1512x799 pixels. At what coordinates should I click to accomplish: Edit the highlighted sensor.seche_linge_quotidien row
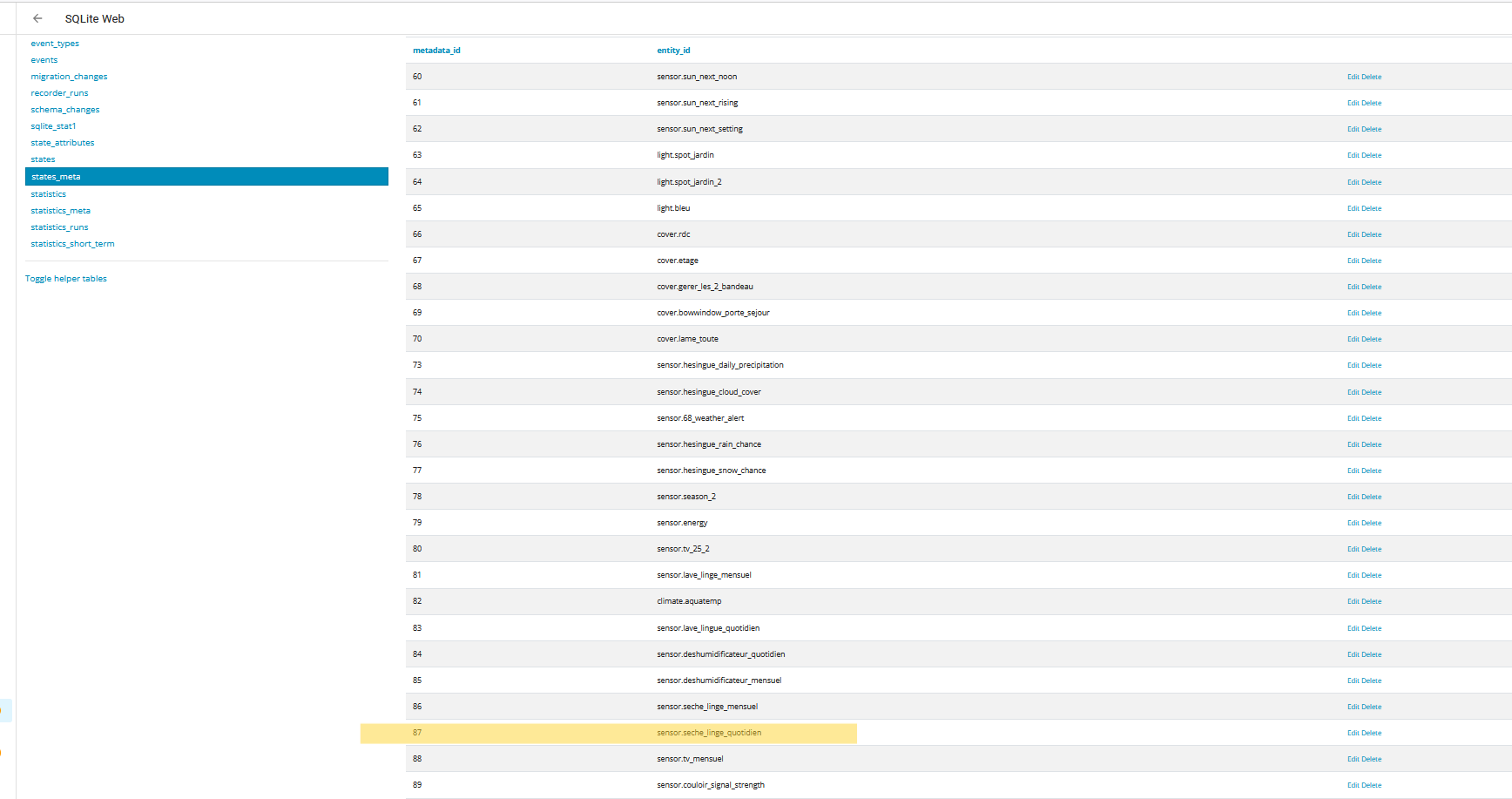[x=1353, y=733]
